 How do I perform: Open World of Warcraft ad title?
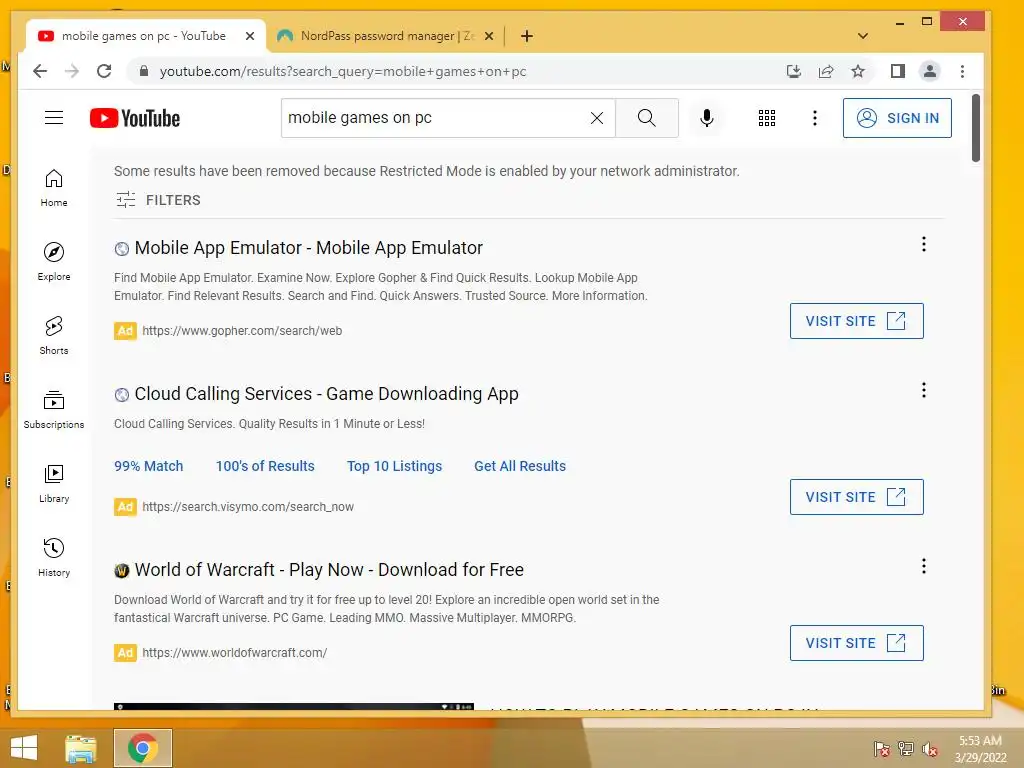(x=329, y=570)
